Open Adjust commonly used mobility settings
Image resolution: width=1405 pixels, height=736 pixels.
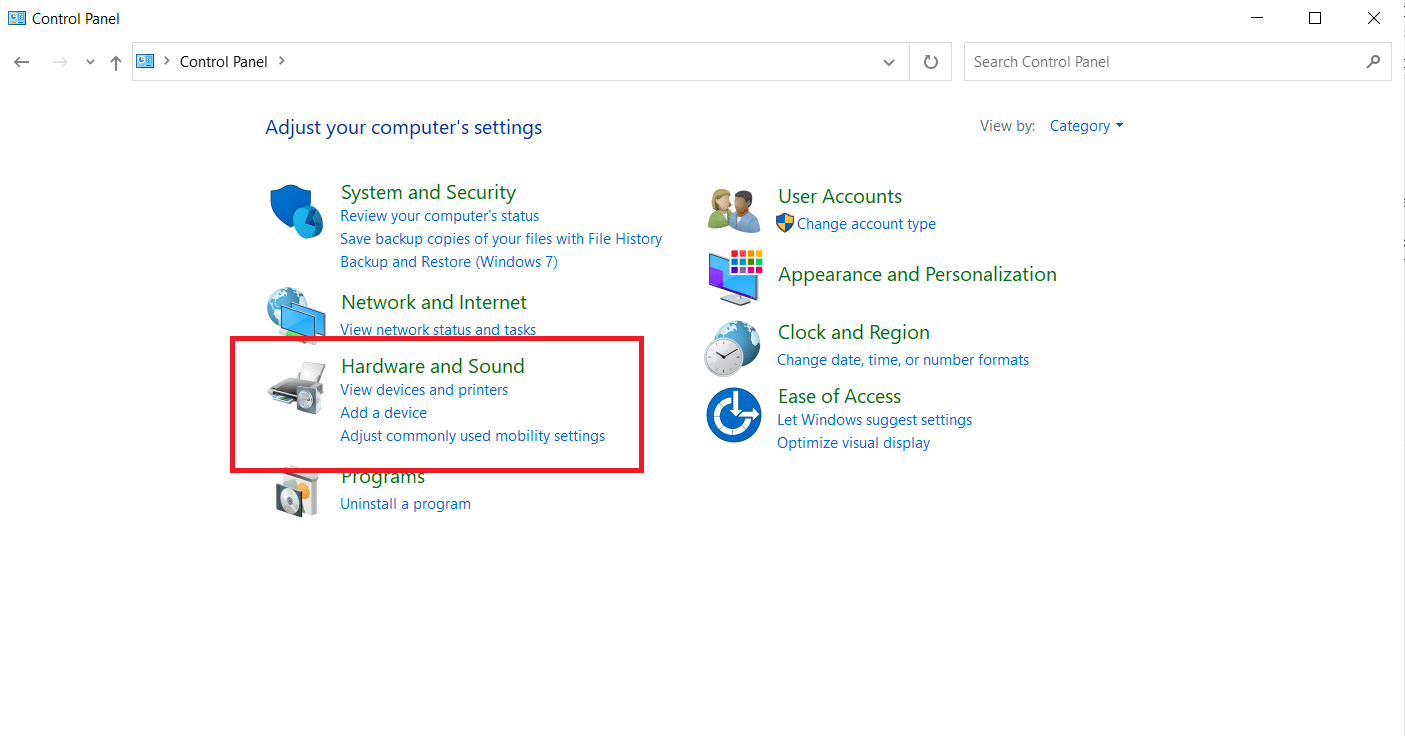[x=472, y=436]
